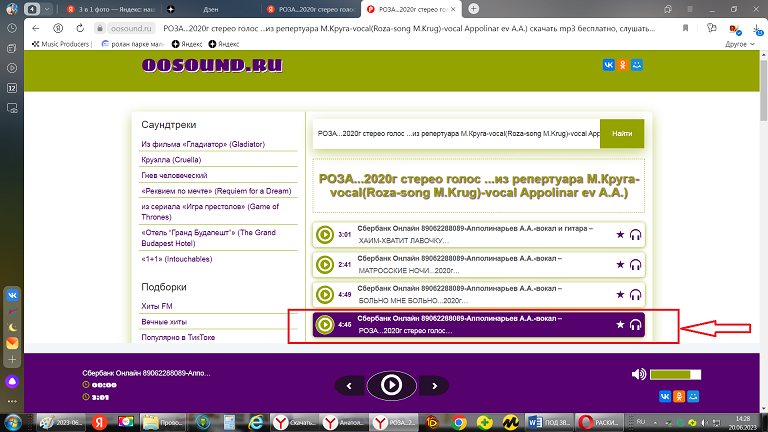
Task: Play the БОЛЬНО МНЕ БОЛЬНО track
Action: click(324, 294)
